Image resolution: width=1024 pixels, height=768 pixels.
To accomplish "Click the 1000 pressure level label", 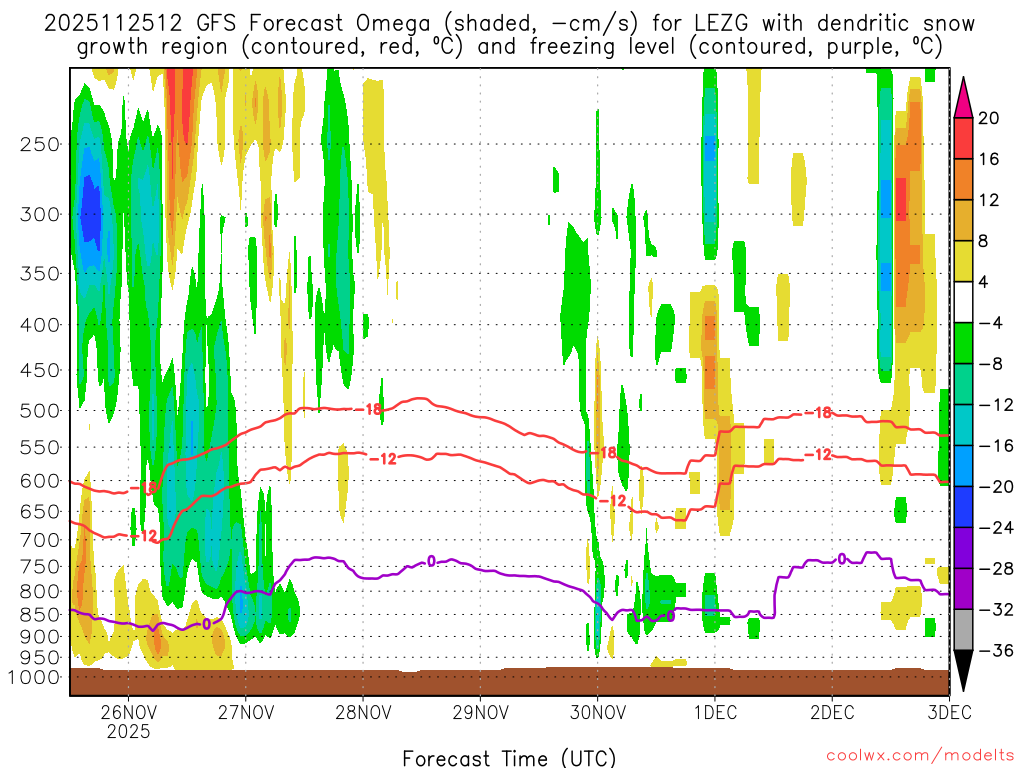I will 35,677.
